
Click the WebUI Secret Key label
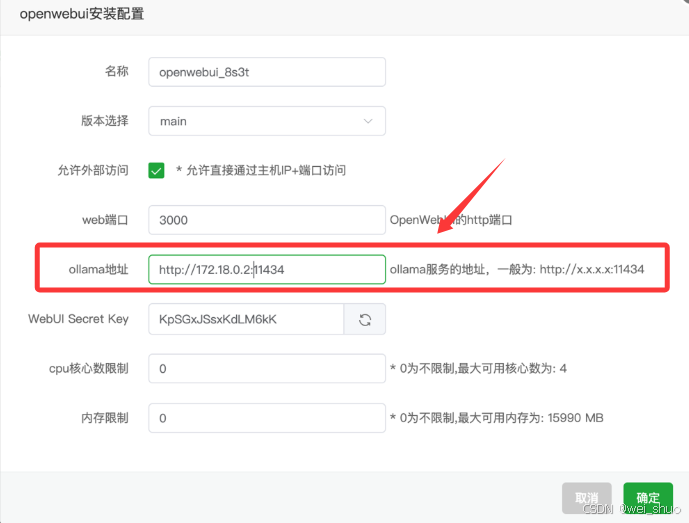coord(78,319)
